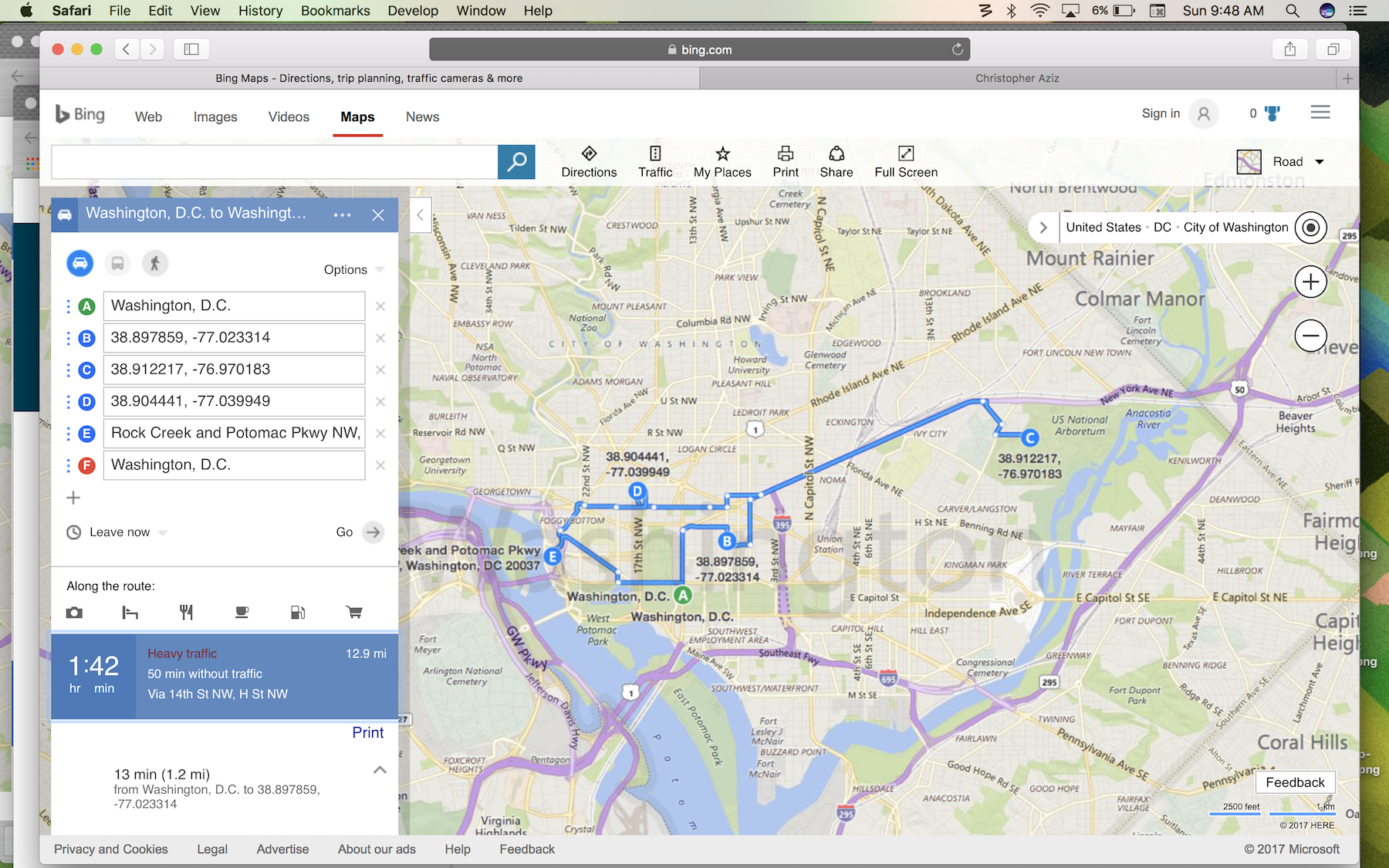Image resolution: width=1389 pixels, height=868 pixels.
Task: Open the Bing hamburger menu
Action: pyautogui.click(x=1320, y=113)
